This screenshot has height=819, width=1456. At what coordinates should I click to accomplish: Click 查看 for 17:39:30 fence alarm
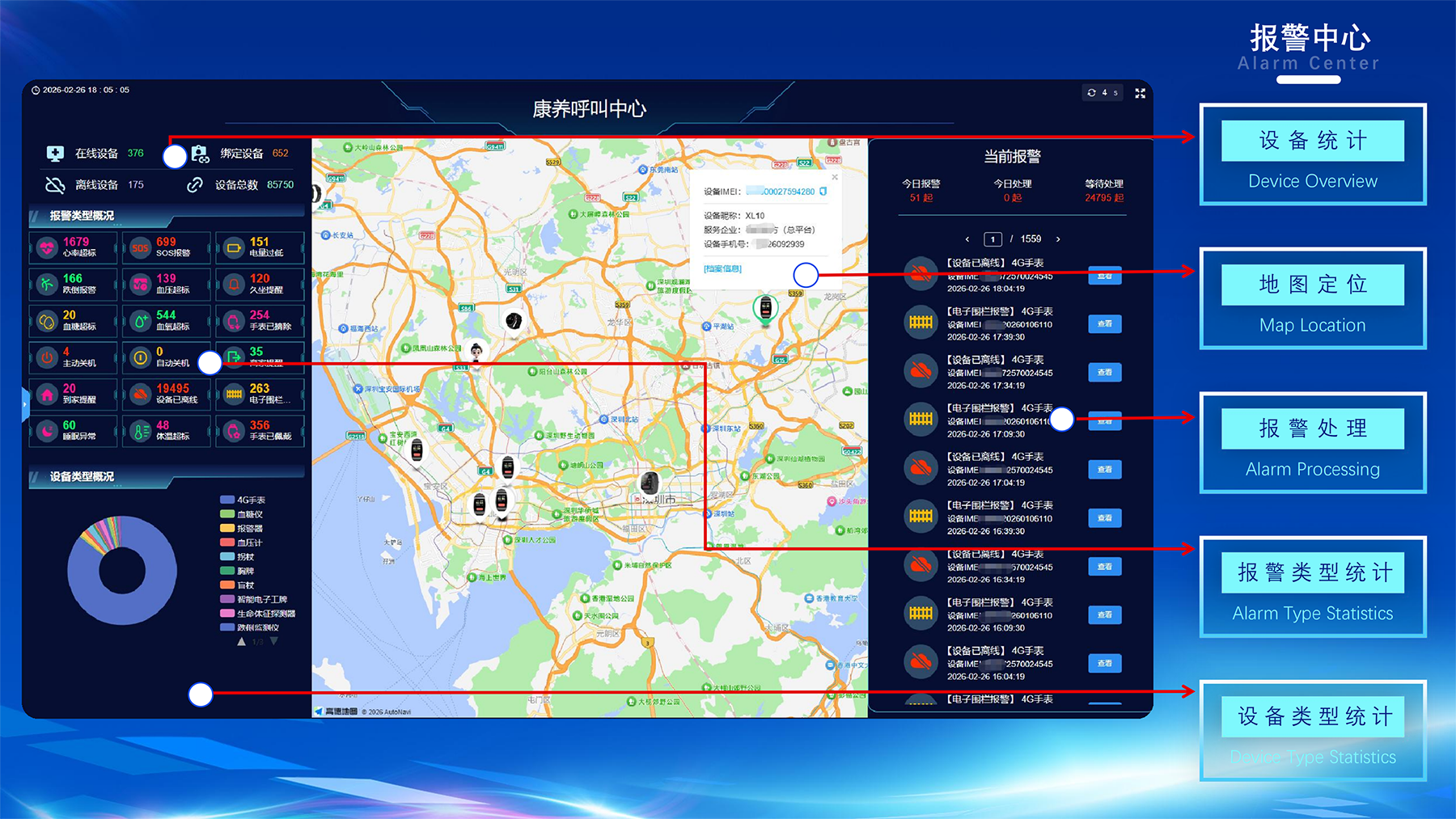pyautogui.click(x=1104, y=323)
